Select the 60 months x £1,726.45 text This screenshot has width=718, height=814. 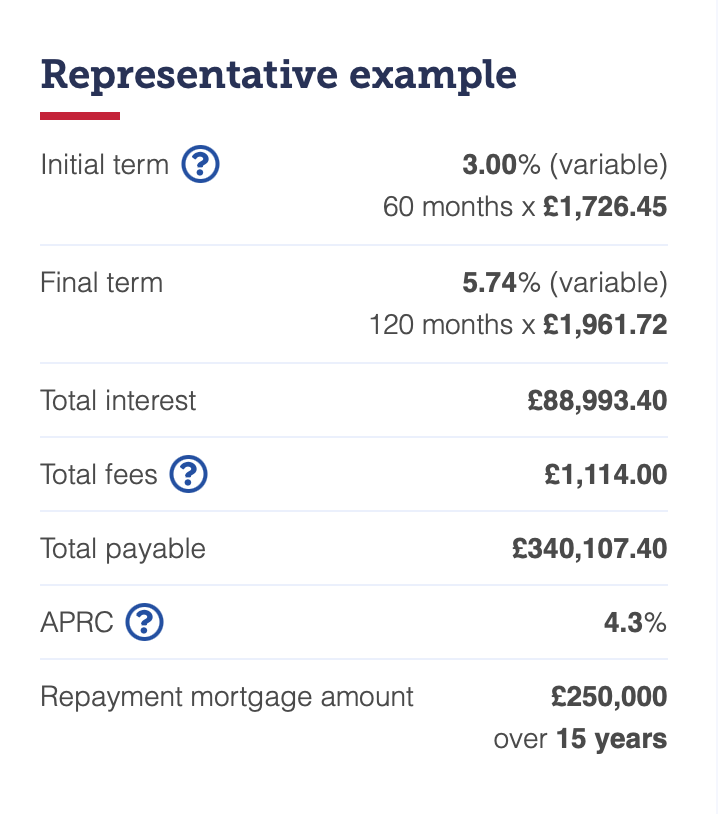pos(525,207)
